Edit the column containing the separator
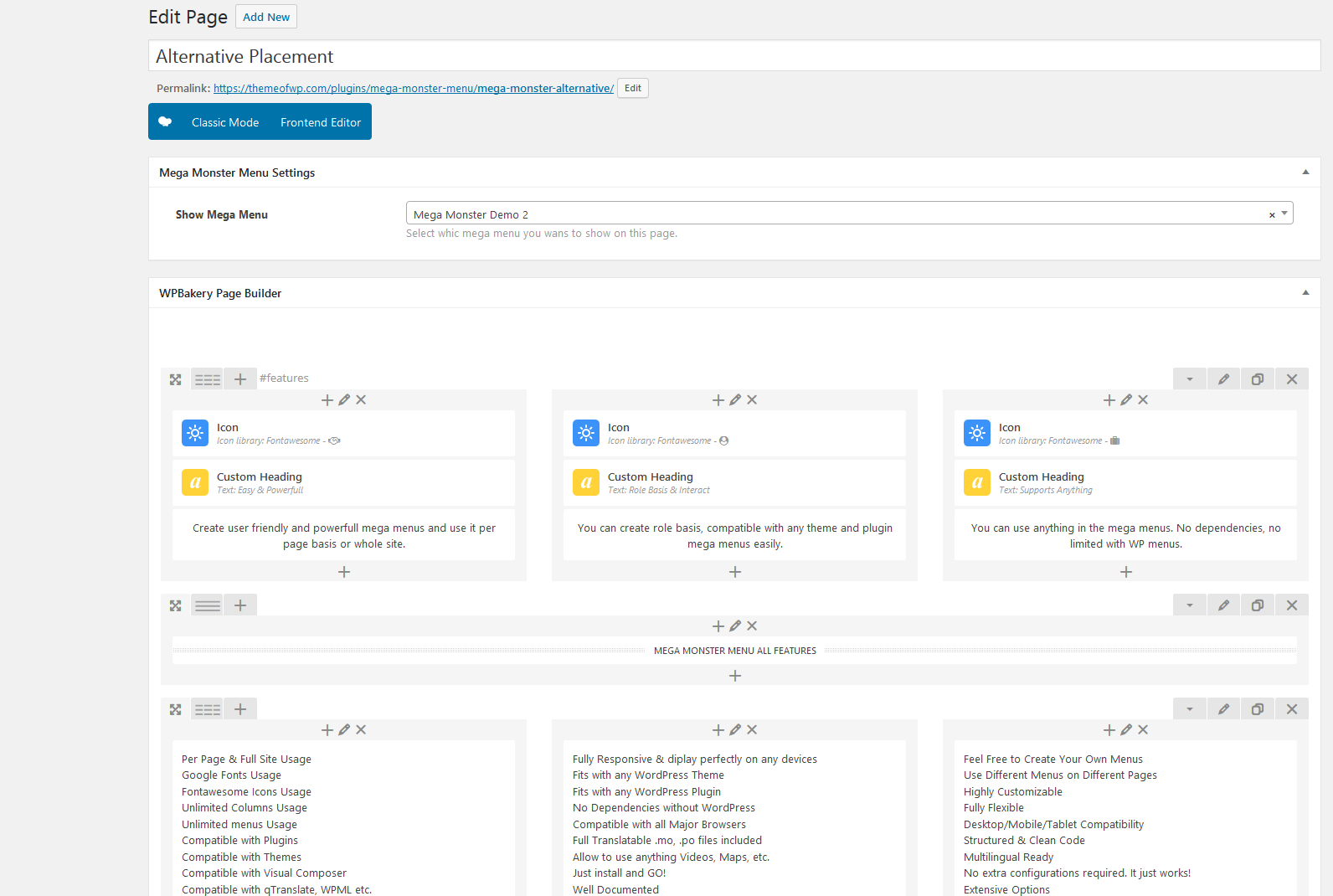Screen dimensions: 1333x896 pyautogui.click(x=735, y=626)
